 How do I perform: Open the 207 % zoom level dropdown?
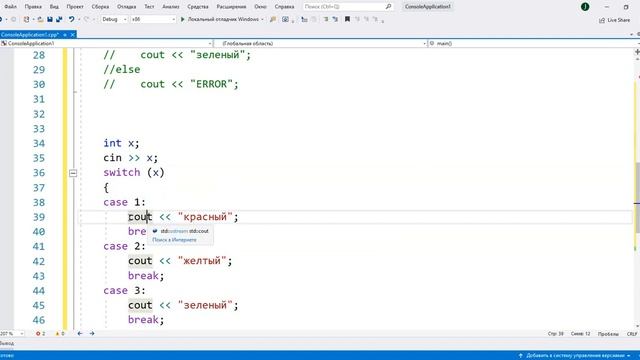(x=11, y=333)
